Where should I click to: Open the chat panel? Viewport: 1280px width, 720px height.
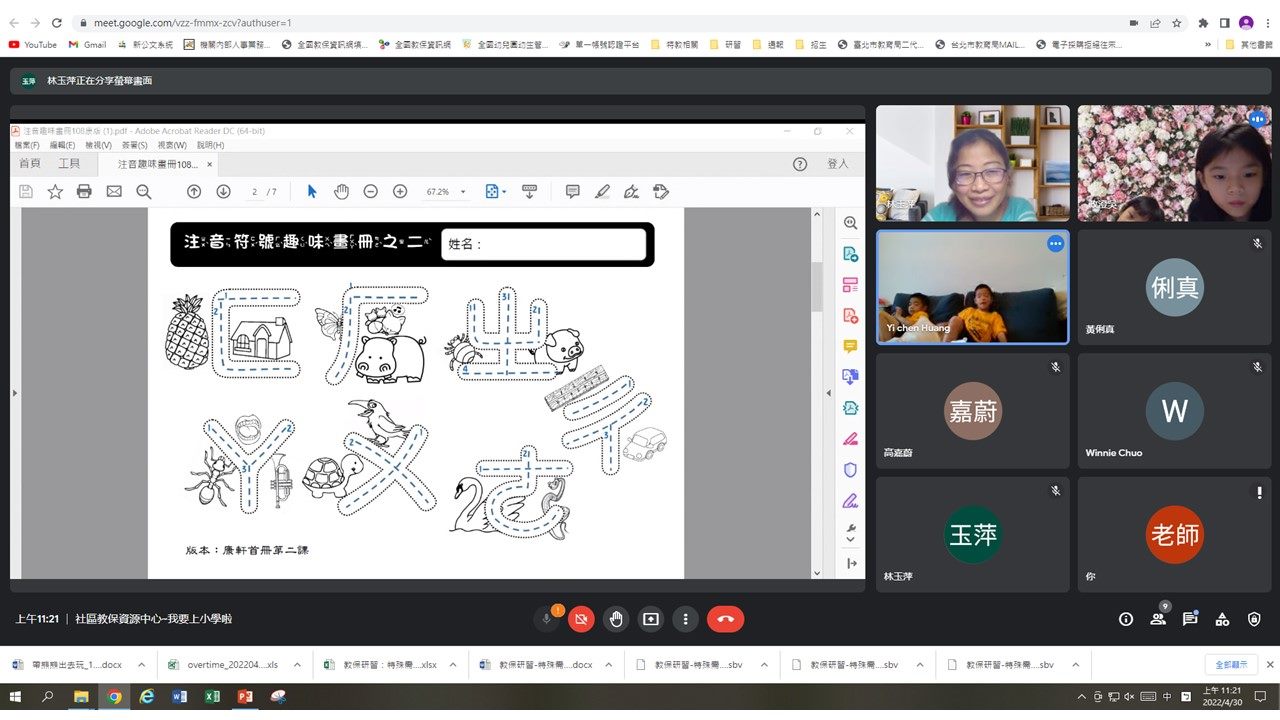coord(1190,619)
